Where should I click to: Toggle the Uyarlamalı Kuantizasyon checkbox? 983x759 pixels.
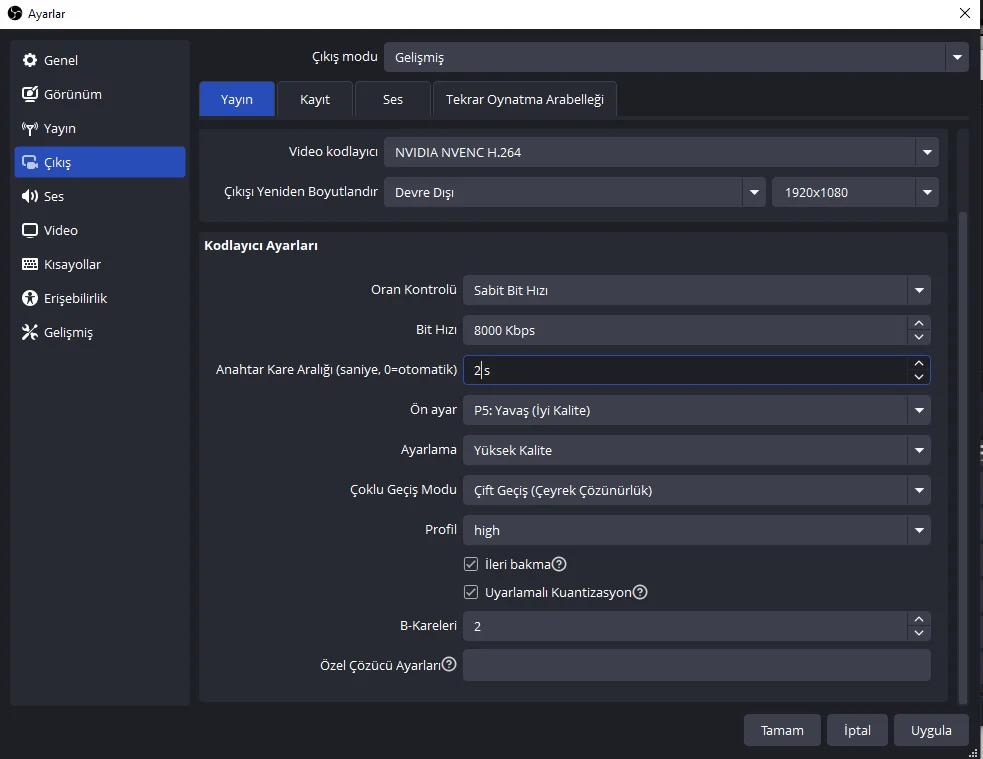pos(471,592)
